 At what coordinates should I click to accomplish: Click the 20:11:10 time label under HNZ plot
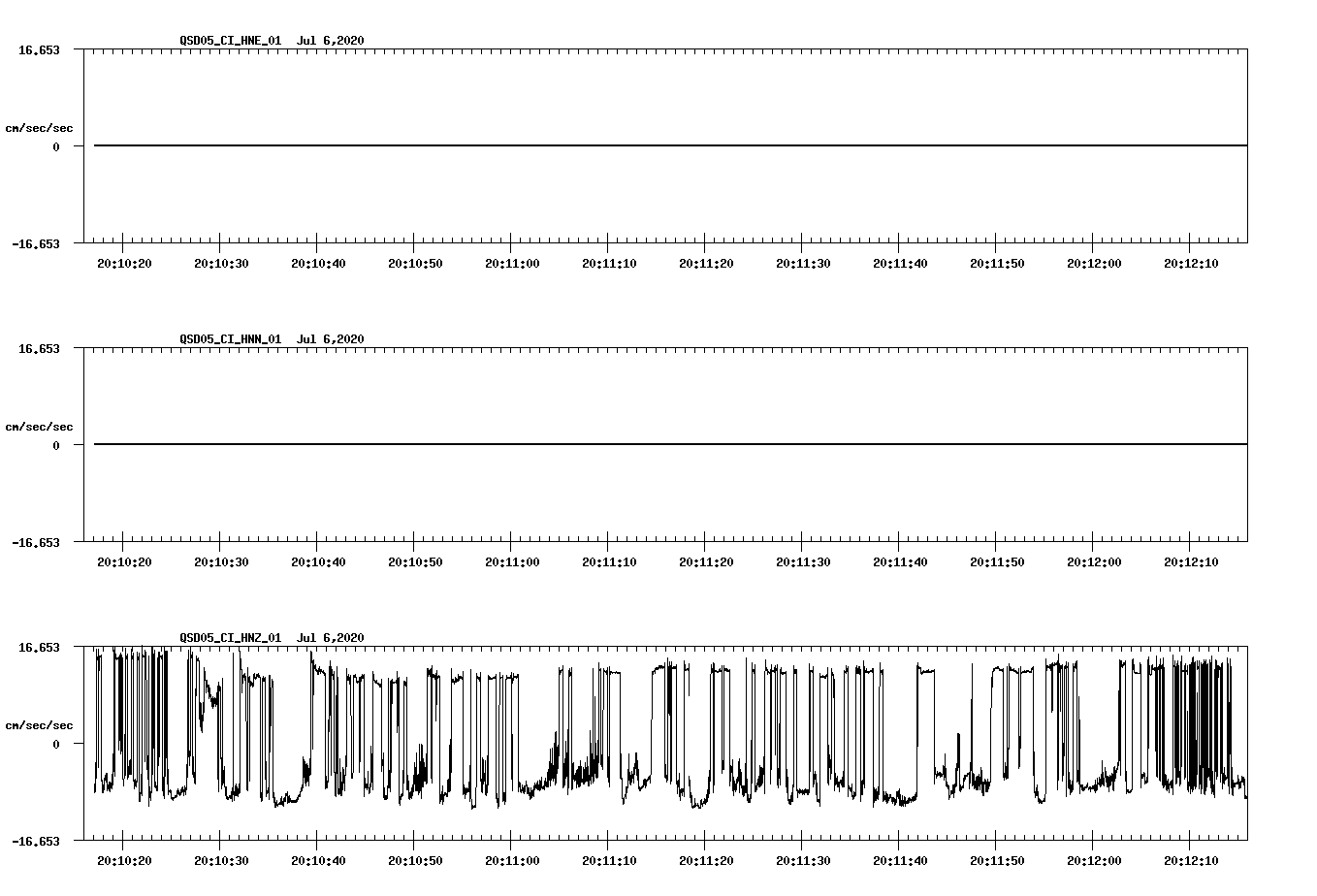click(x=609, y=860)
